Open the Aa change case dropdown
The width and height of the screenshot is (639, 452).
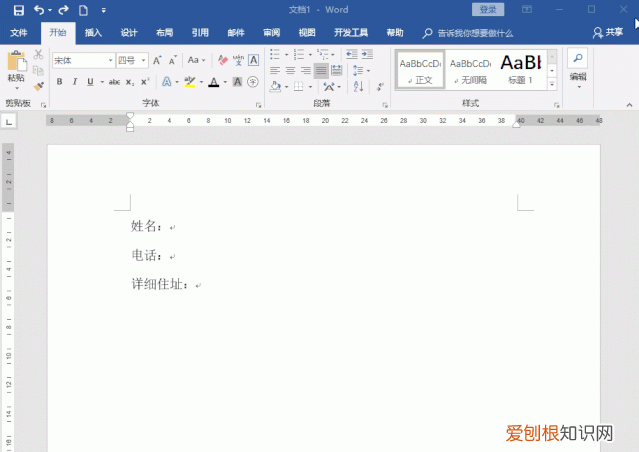pyautogui.click(x=196, y=60)
